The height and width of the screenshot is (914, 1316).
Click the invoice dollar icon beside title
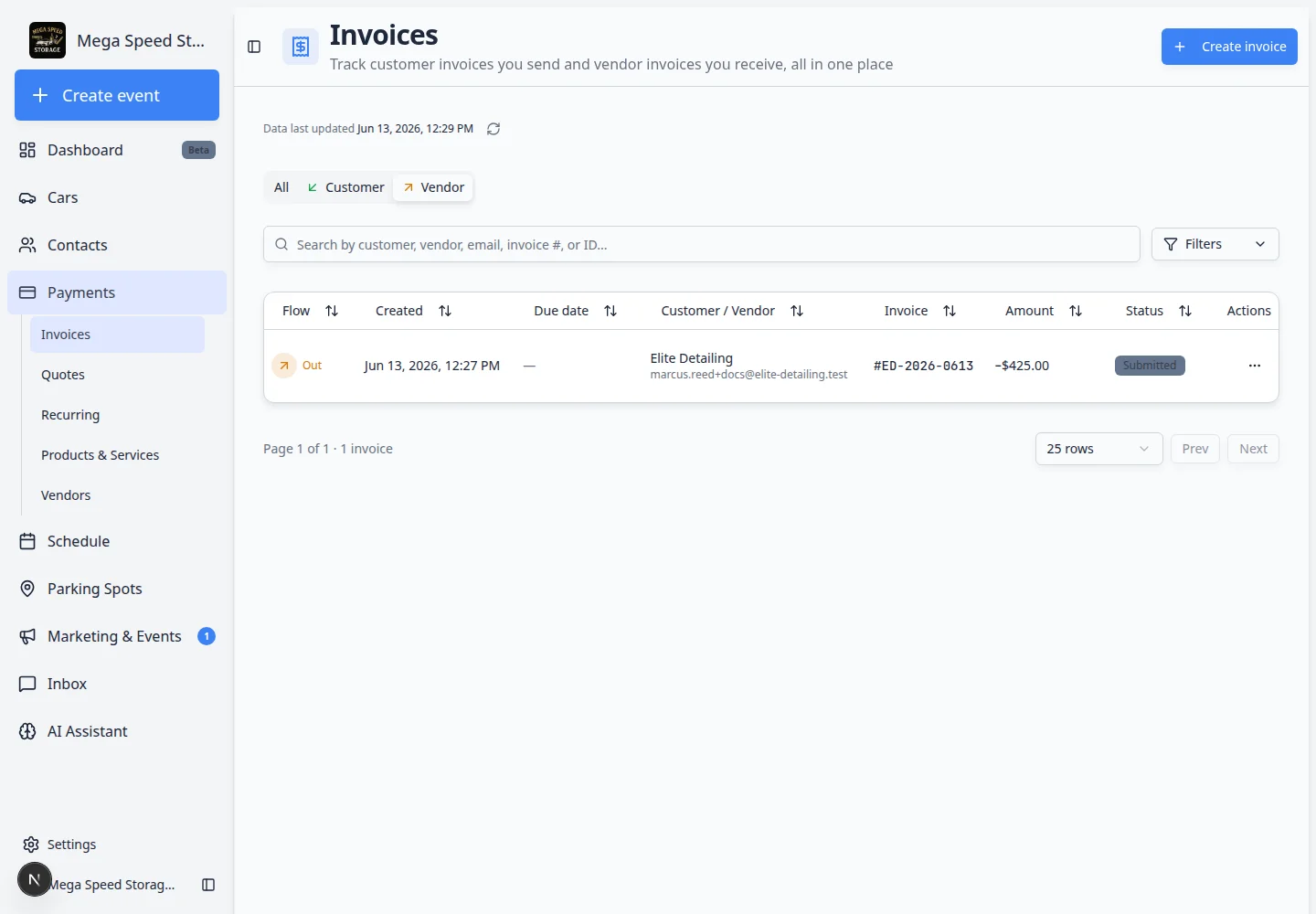[301, 47]
